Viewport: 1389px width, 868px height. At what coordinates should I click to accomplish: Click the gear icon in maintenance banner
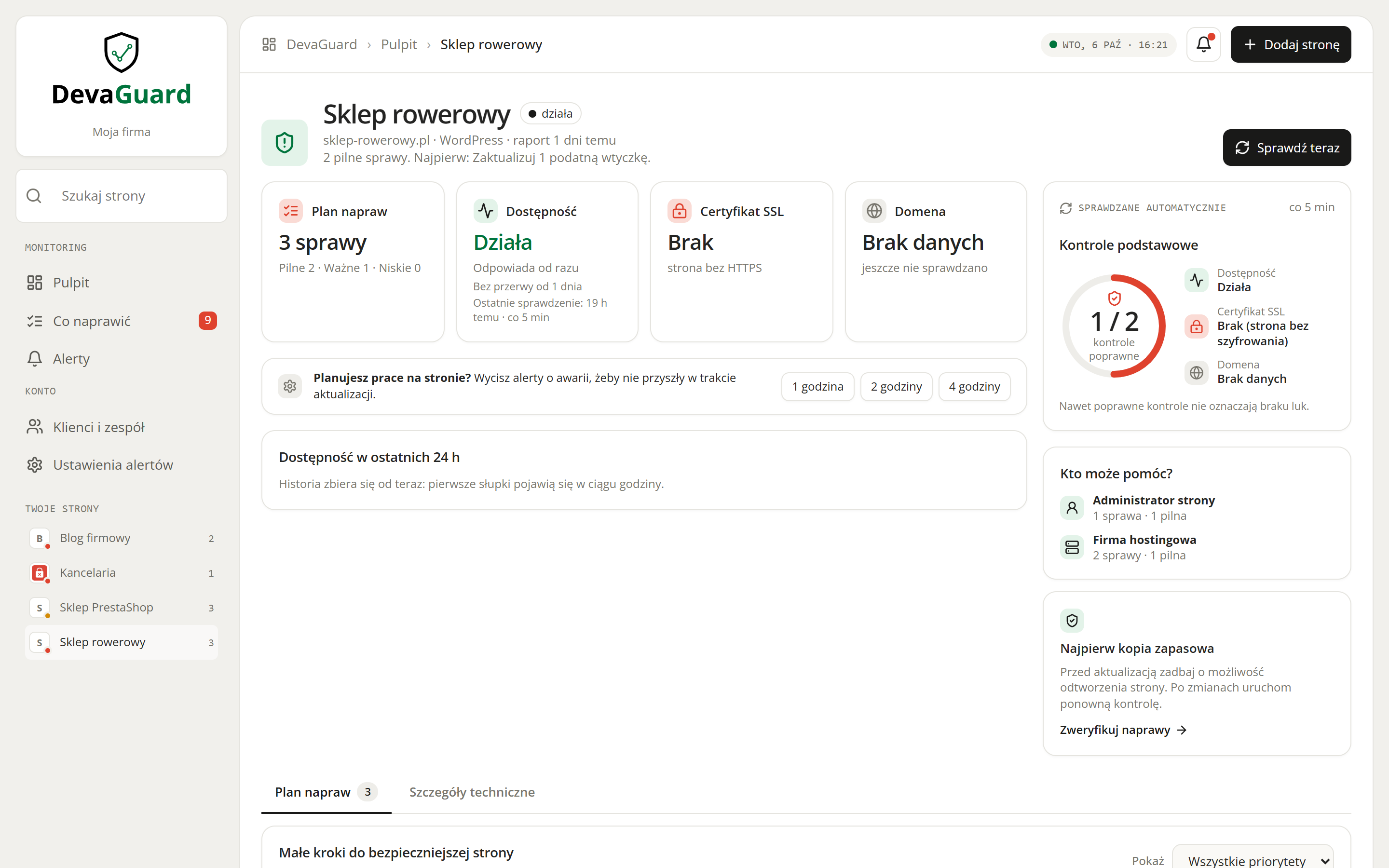(x=290, y=386)
